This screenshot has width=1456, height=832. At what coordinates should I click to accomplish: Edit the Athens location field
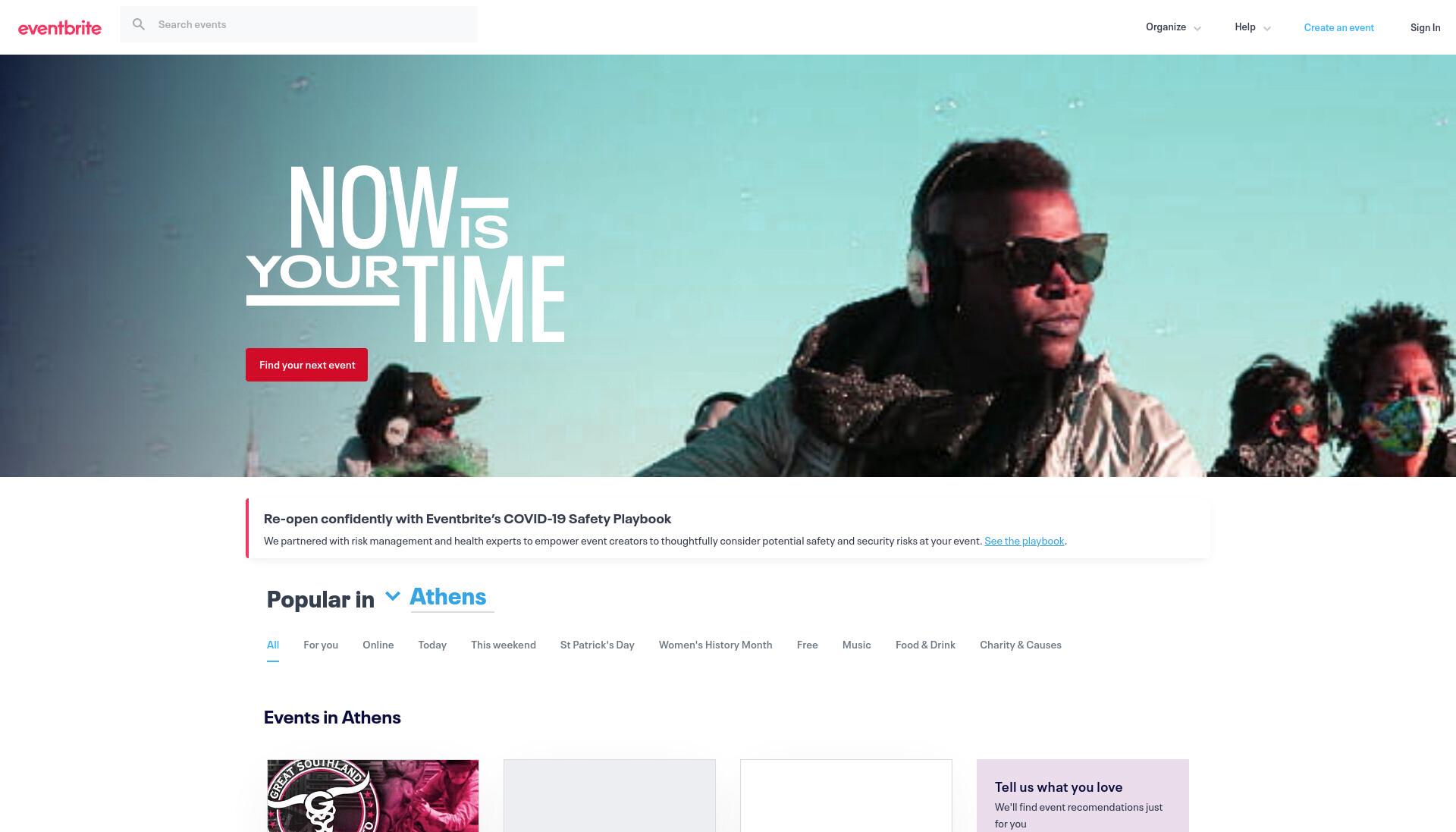click(x=452, y=597)
